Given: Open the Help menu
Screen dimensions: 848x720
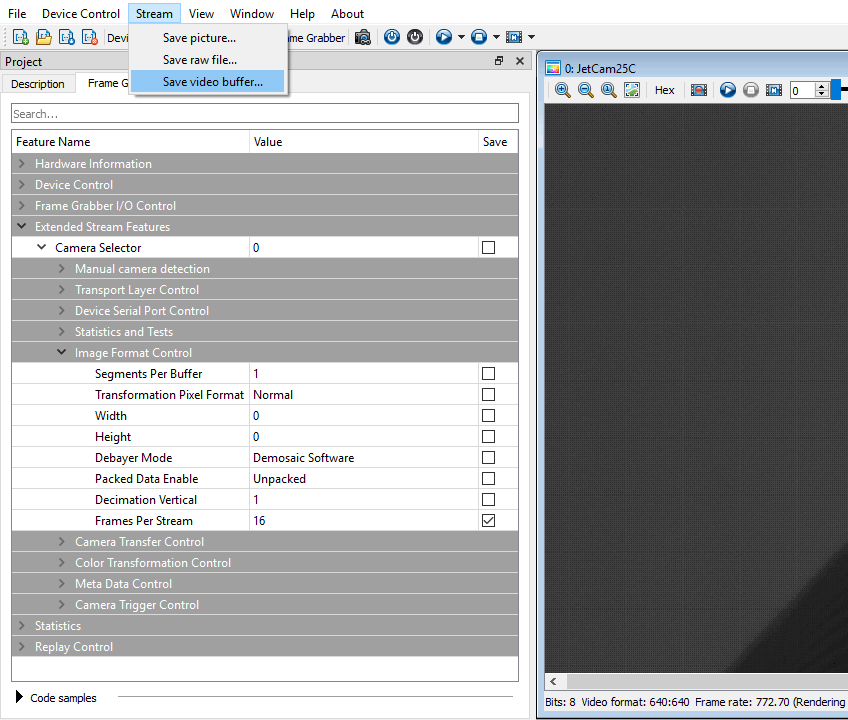Looking at the screenshot, I should (x=302, y=14).
